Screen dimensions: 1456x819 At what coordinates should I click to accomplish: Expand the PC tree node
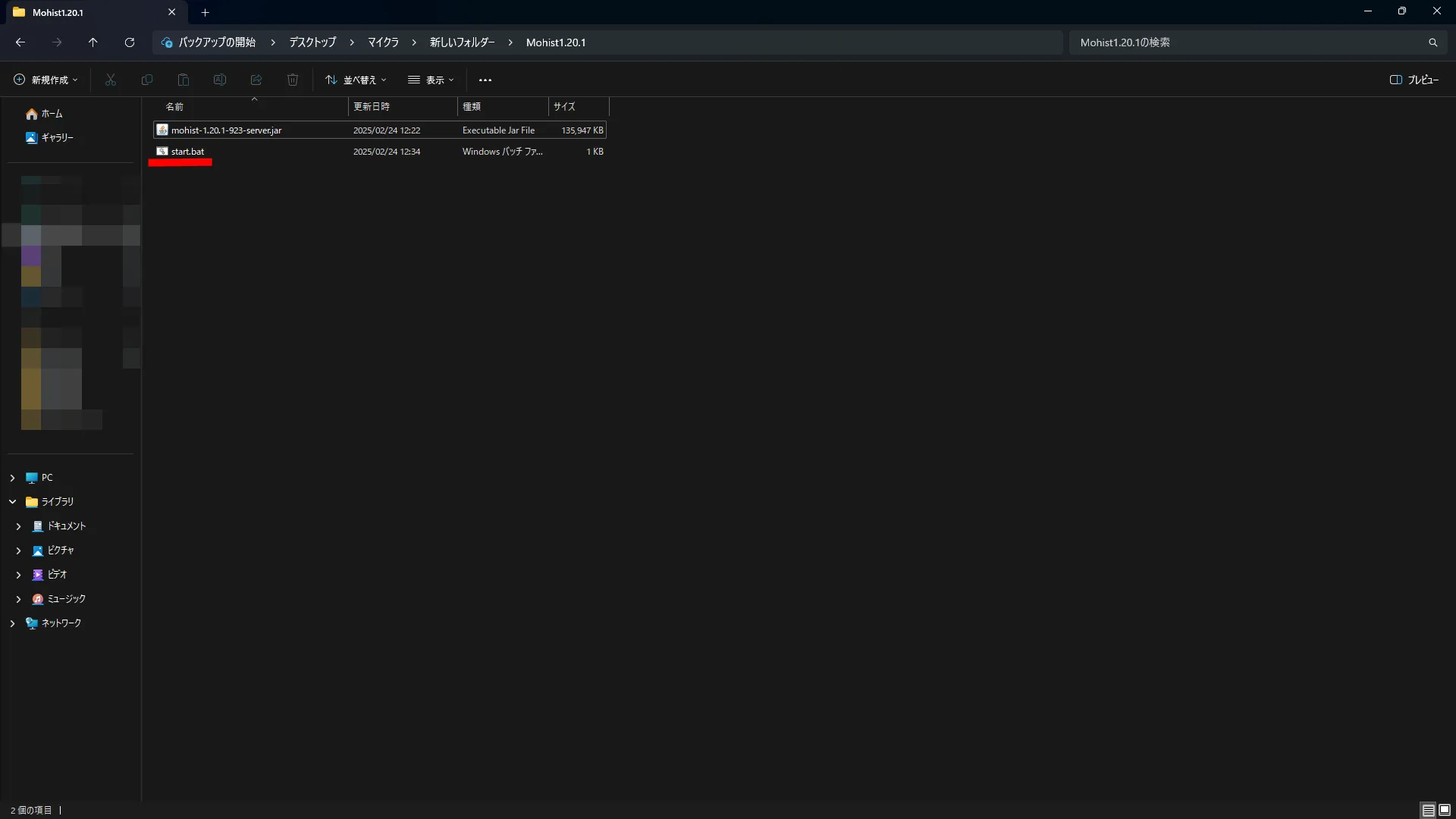[x=12, y=478]
